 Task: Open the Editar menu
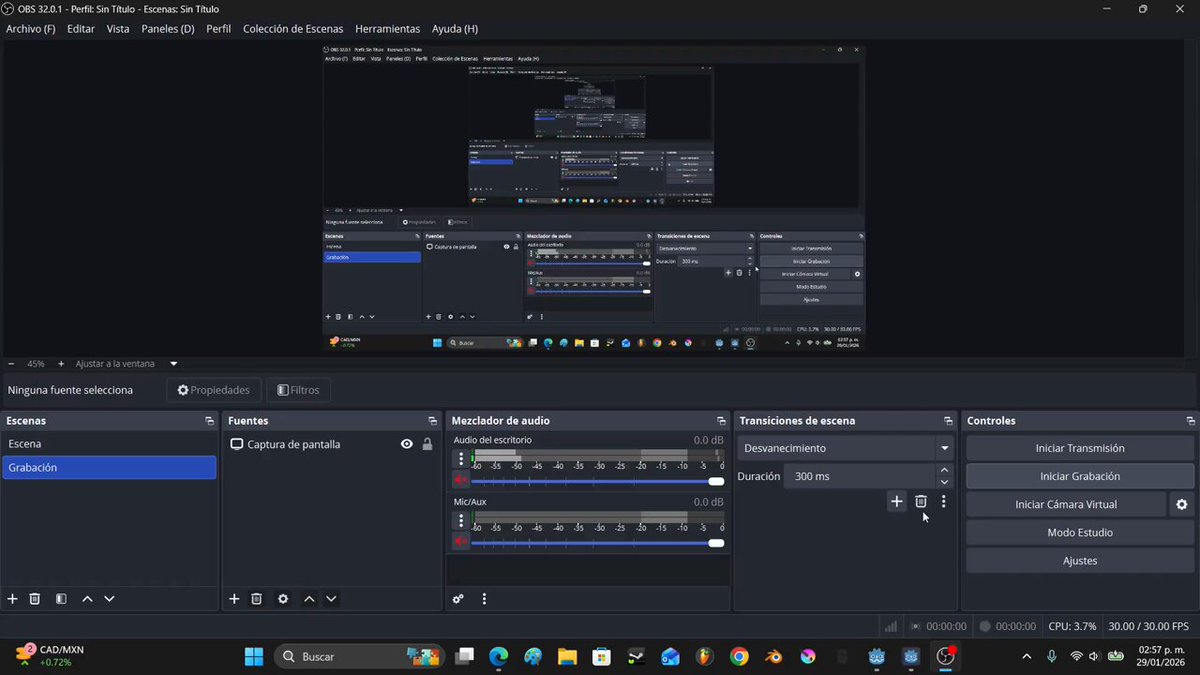tap(81, 29)
